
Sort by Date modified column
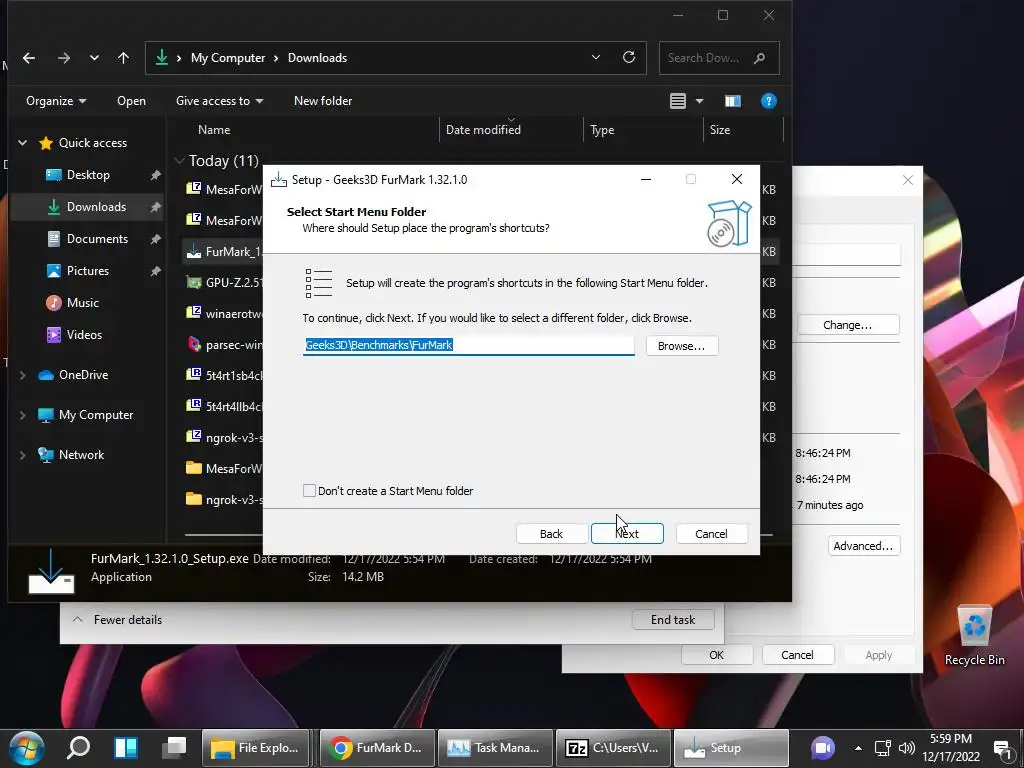point(483,129)
